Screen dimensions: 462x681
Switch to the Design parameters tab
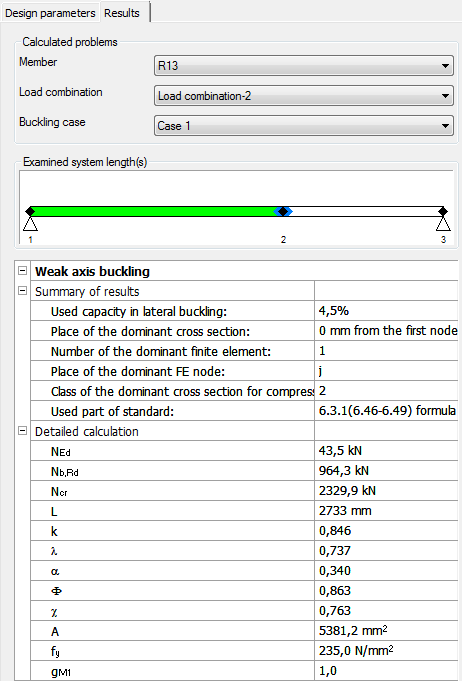50,13
